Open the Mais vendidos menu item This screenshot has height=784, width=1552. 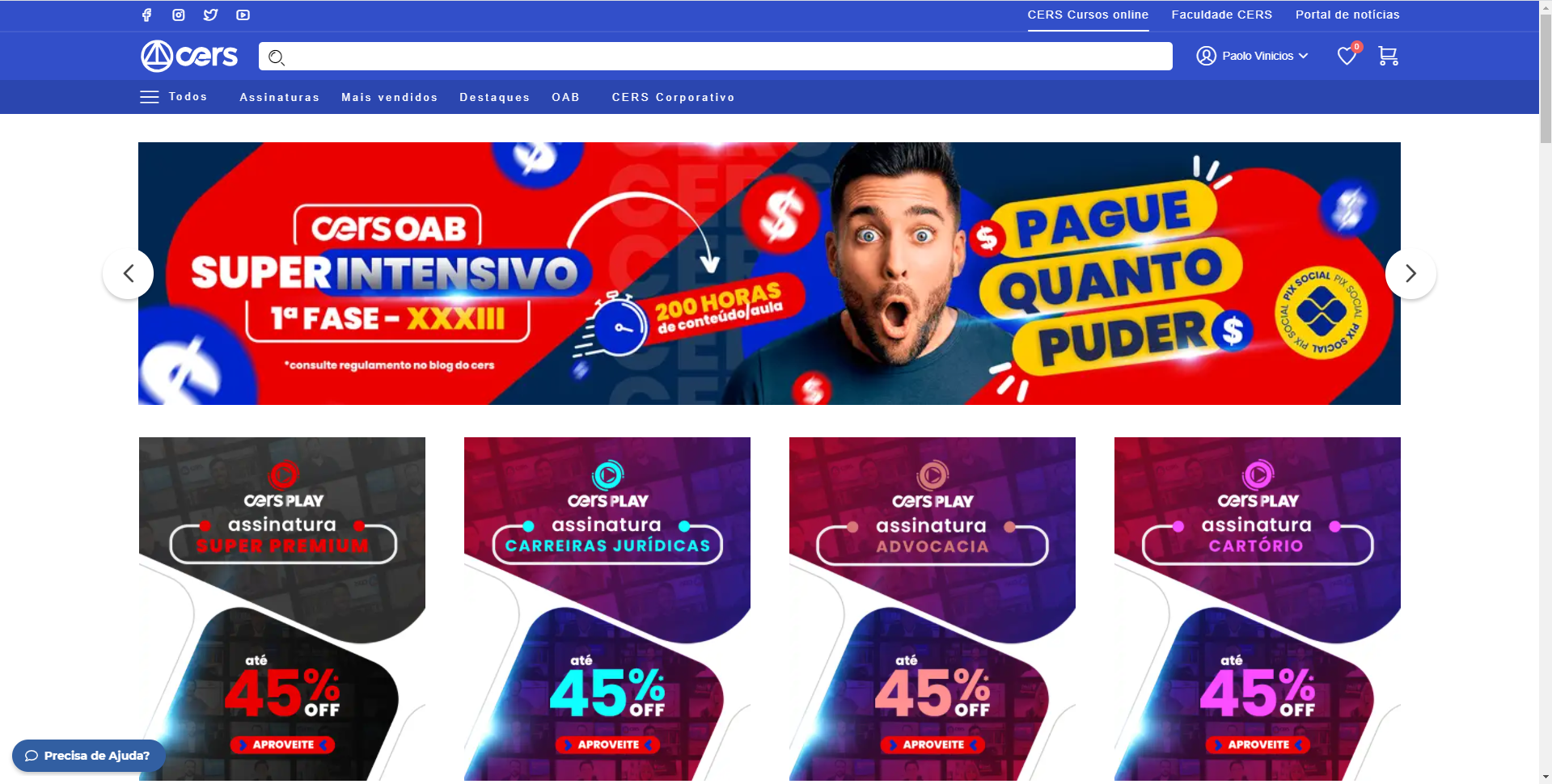point(390,97)
